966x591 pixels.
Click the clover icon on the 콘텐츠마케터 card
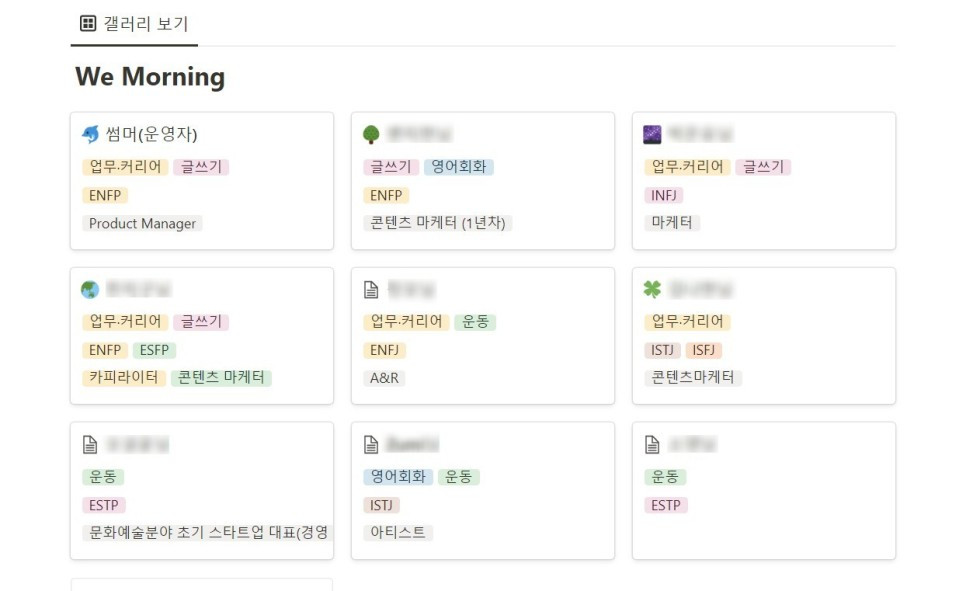click(x=652, y=289)
